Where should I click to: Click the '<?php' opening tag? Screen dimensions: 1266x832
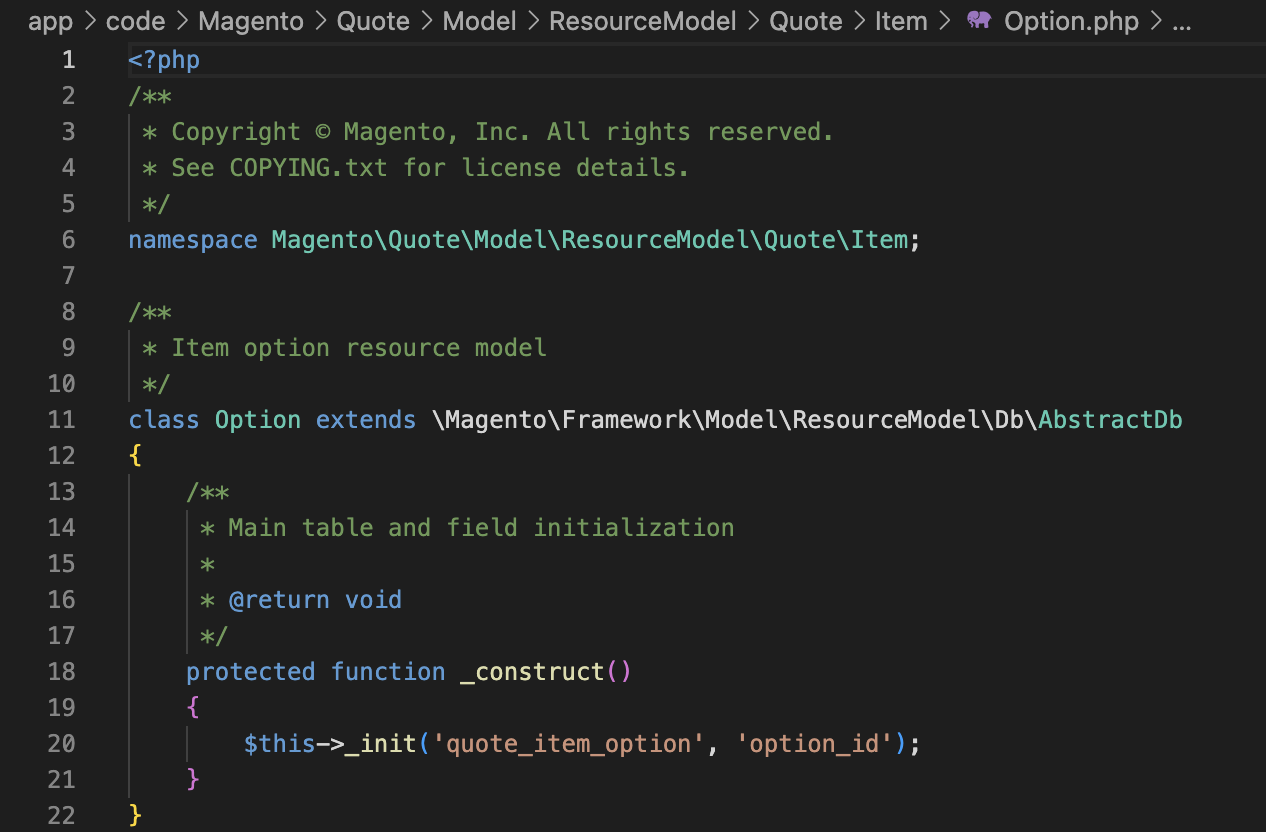click(x=165, y=60)
